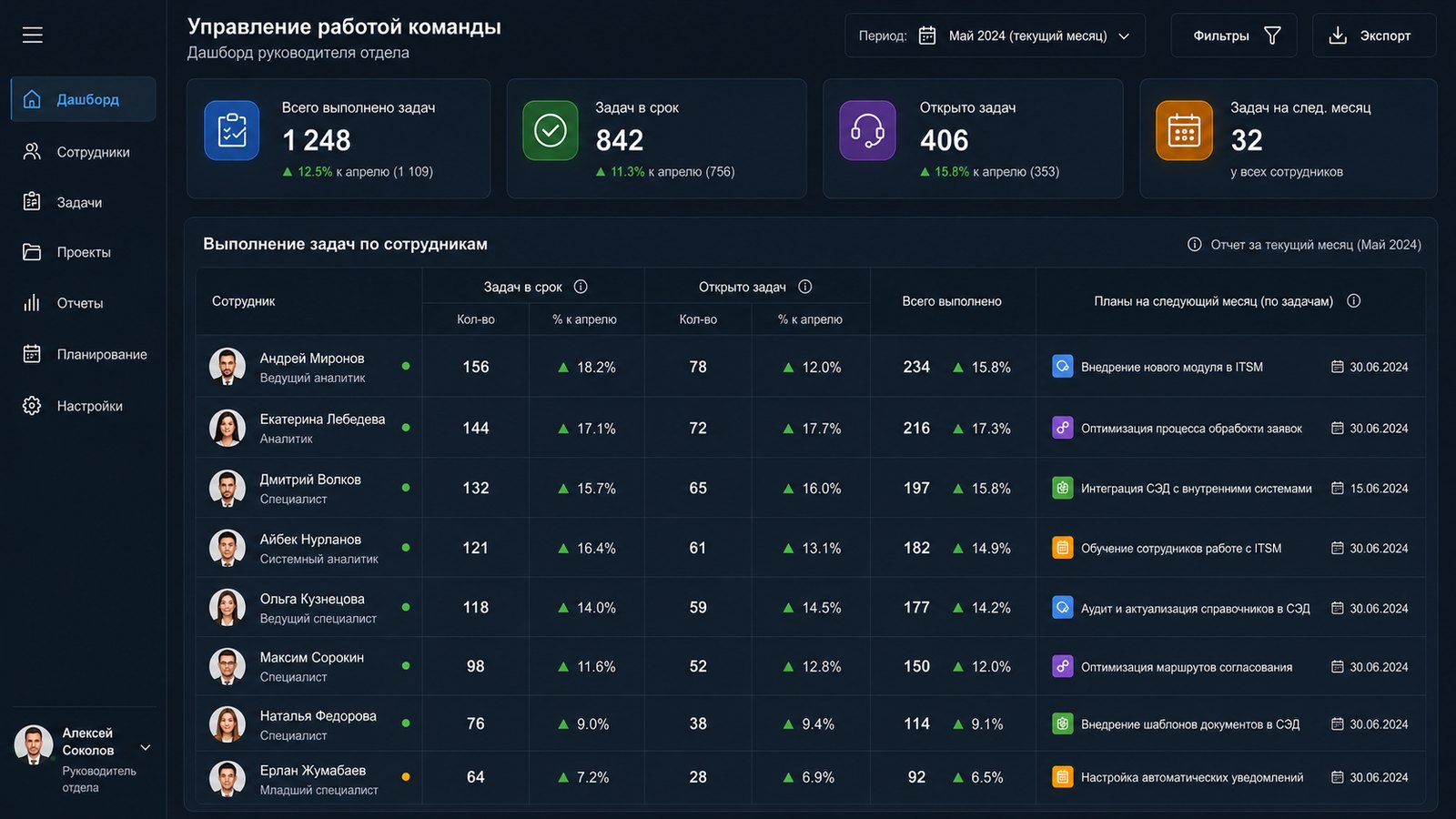Open Фильтры button
This screenshot has width=1456, height=819.
point(1234,35)
